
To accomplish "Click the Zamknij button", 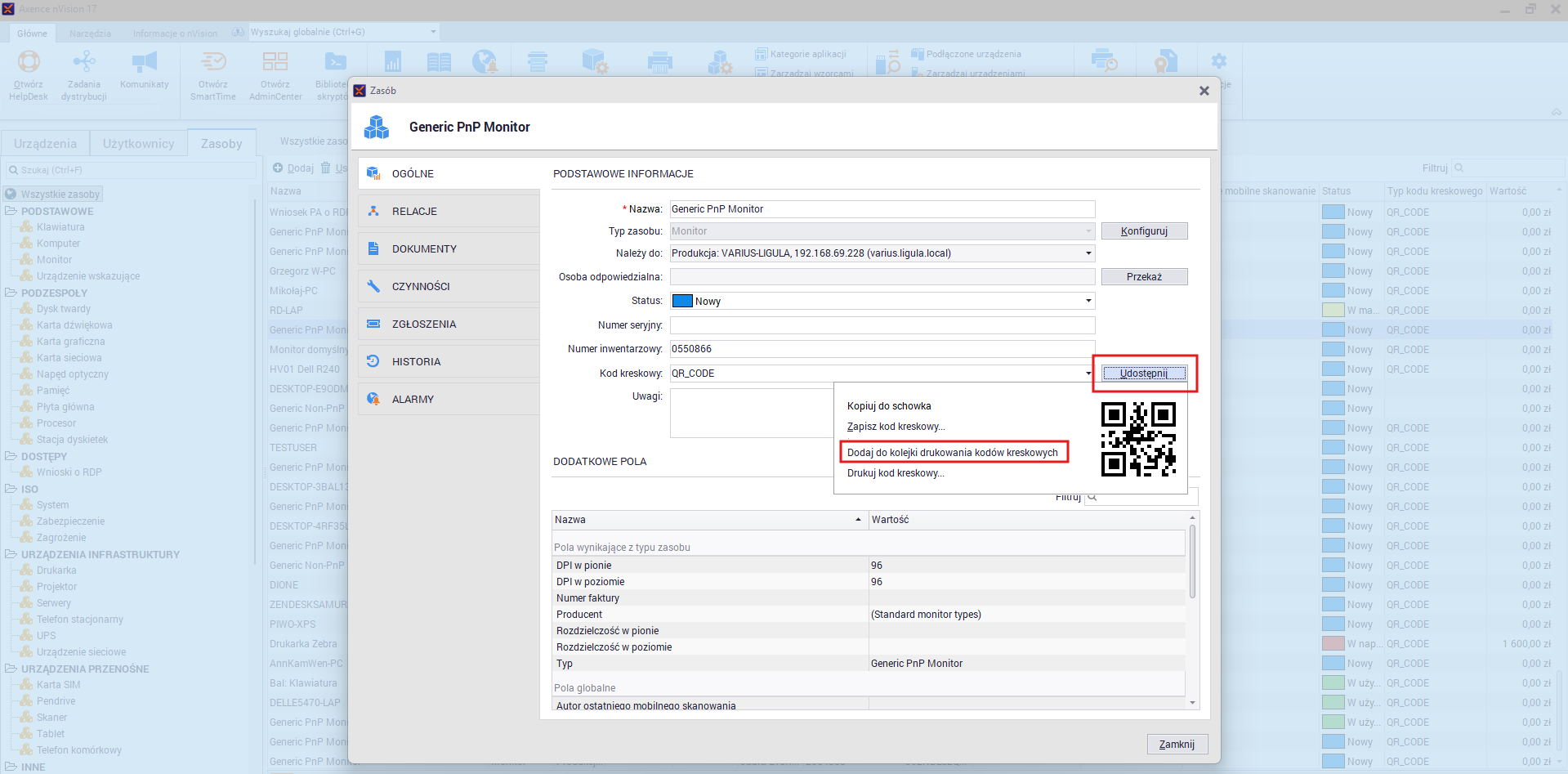I will click(1177, 745).
